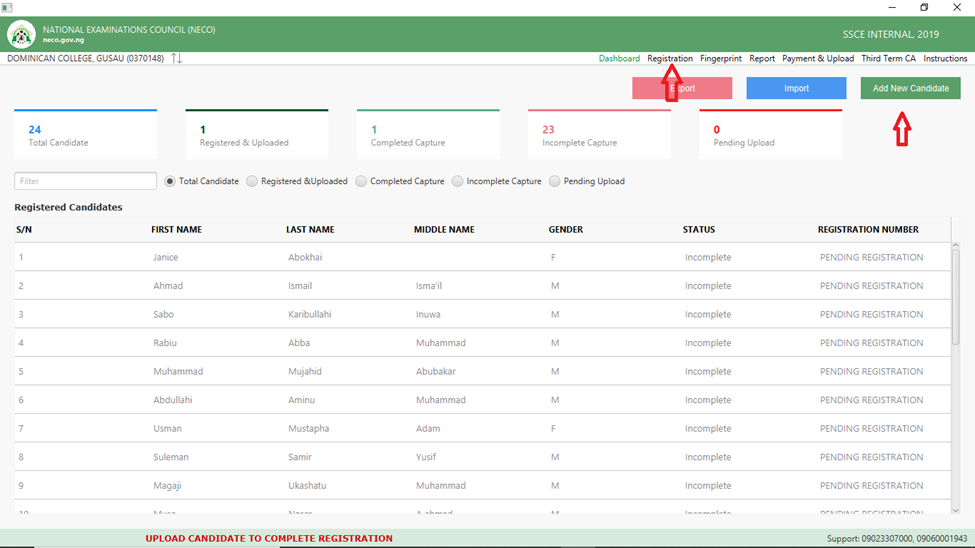Choose the Pending Upload radio option
Screen dimensions: 975x548
(x=555, y=182)
